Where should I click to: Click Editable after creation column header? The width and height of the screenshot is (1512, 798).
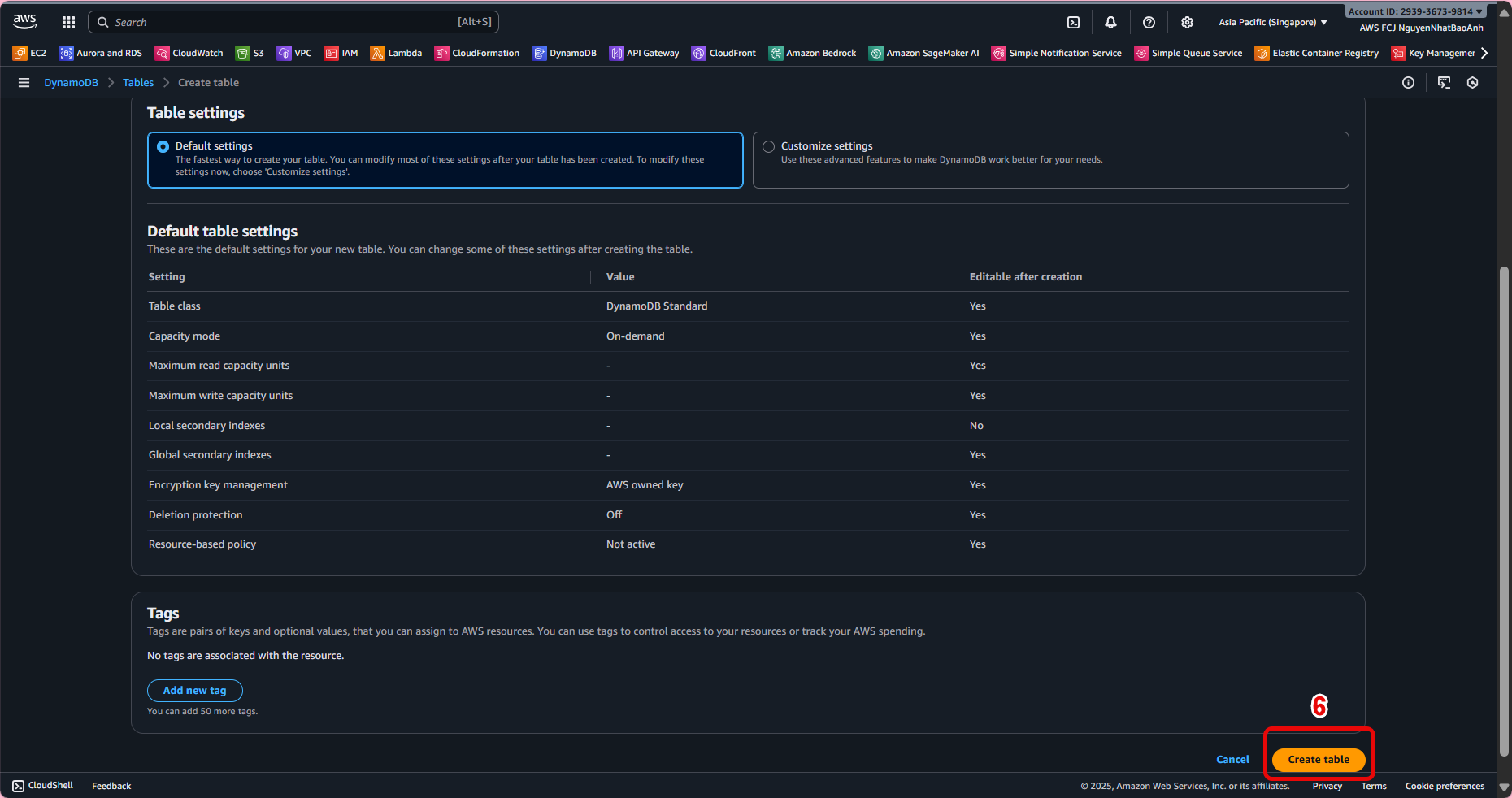tap(1026, 277)
